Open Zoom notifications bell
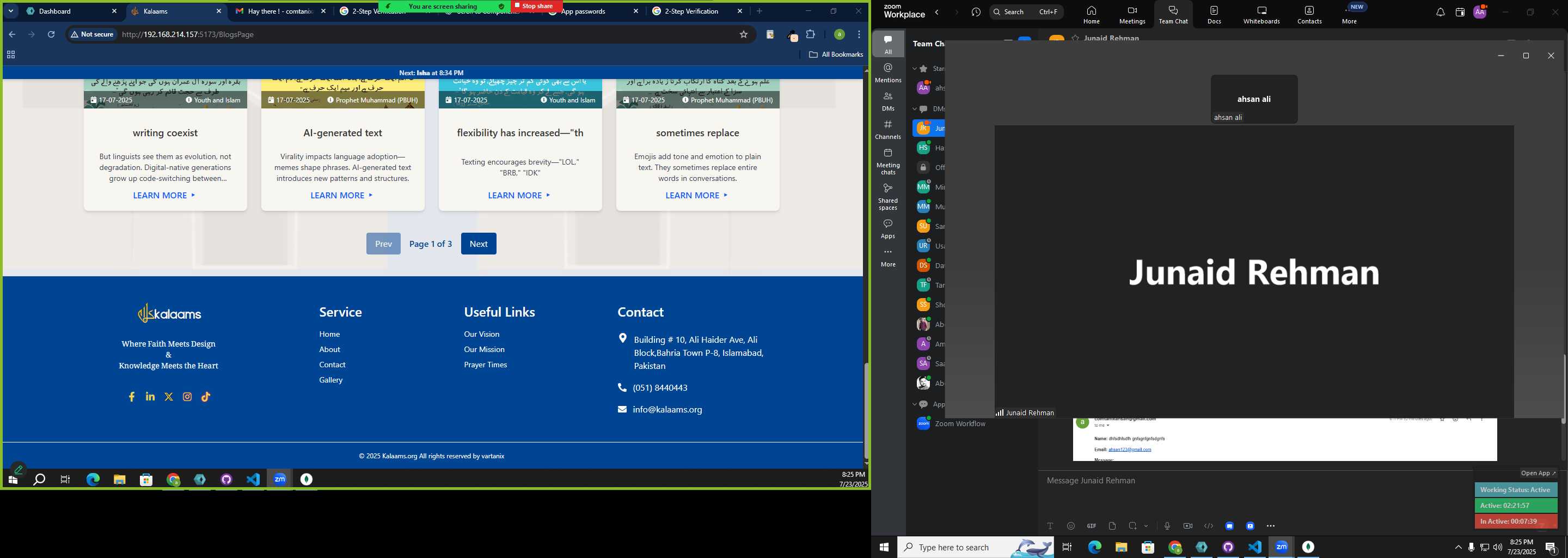Viewport: 1568px width, 558px height. 1440,12
